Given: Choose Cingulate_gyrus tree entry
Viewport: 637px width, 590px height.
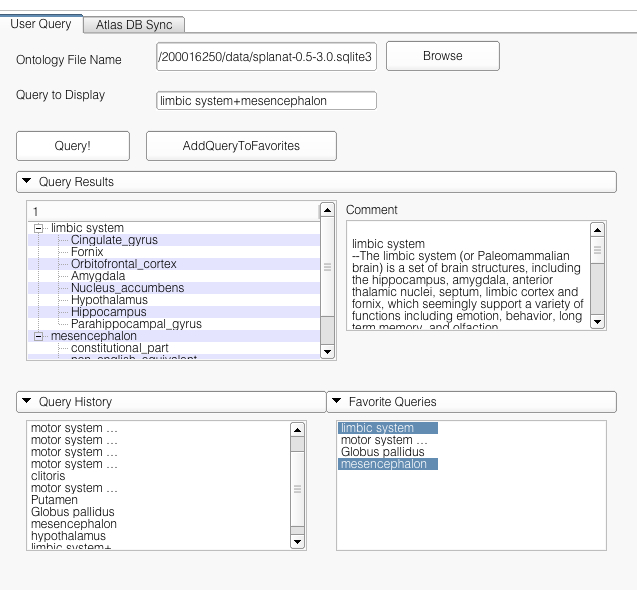Looking at the screenshot, I should tap(114, 240).
